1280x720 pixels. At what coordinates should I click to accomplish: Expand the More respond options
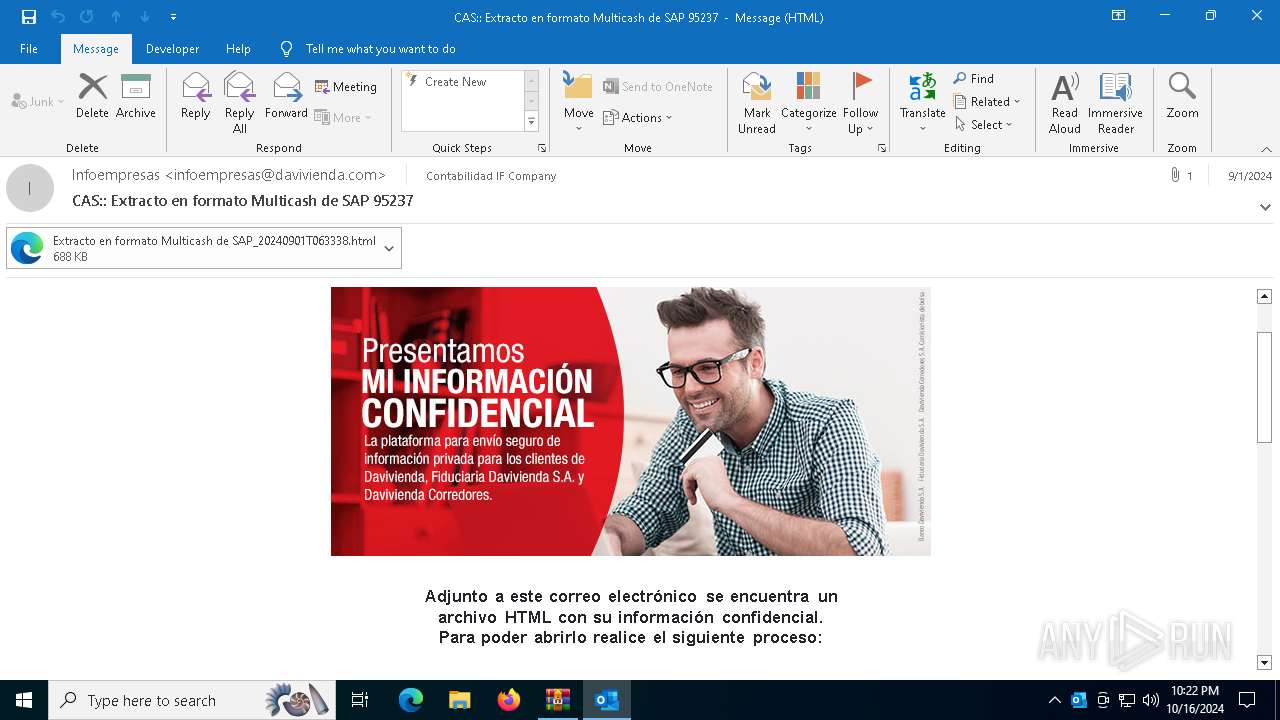tap(343, 117)
